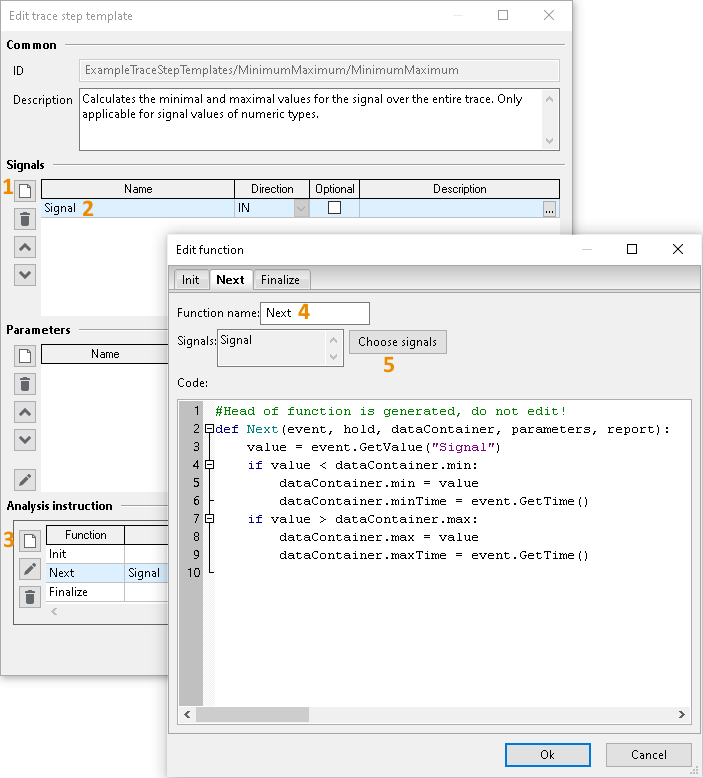703x778 pixels.
Task: Place cursor on 'dataContainer.maxTime' code line
Action: point(434,555)
